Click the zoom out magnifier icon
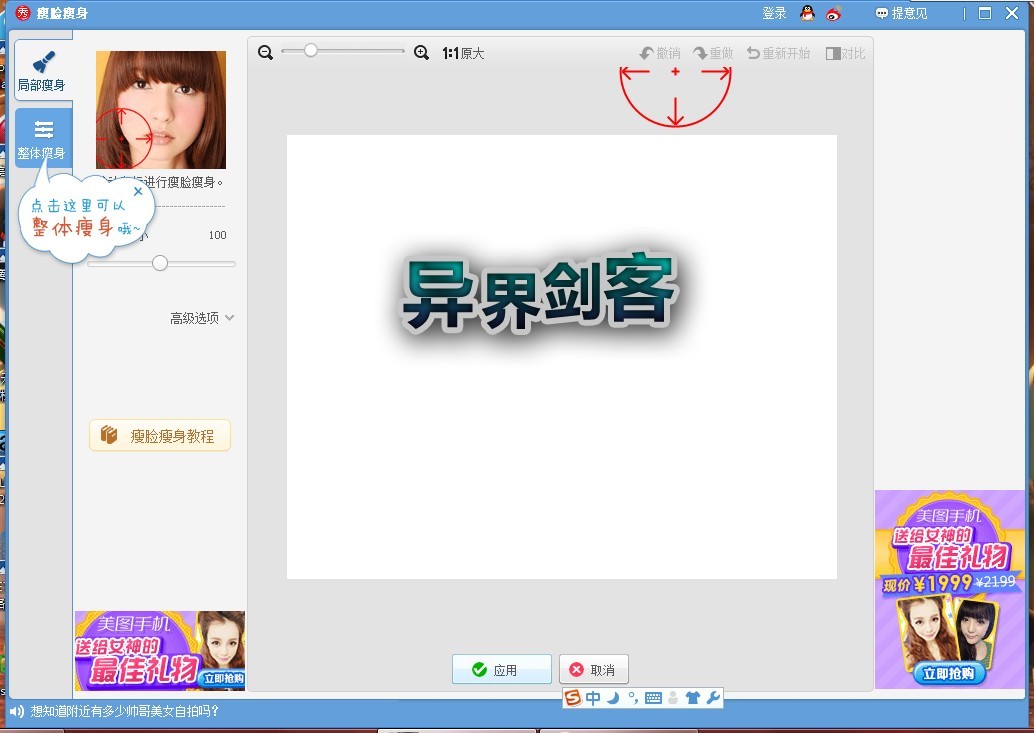The height and width of the screenshot is (733, 1034). 265,53
